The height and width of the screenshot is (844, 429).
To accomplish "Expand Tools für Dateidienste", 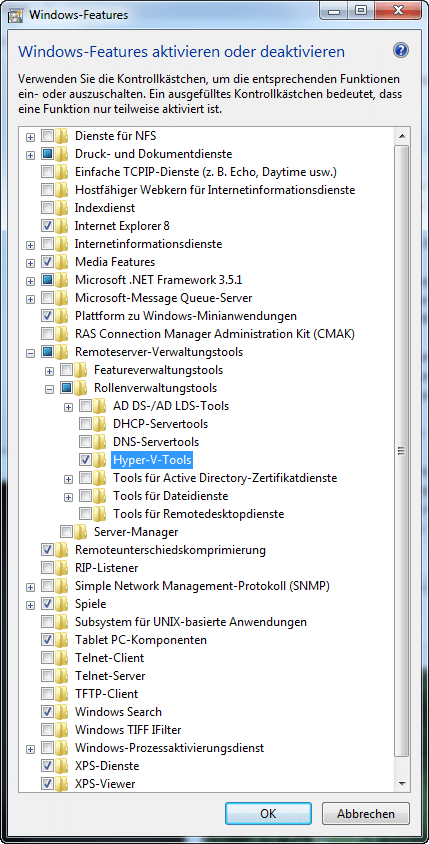I will [x=68, y=497].
